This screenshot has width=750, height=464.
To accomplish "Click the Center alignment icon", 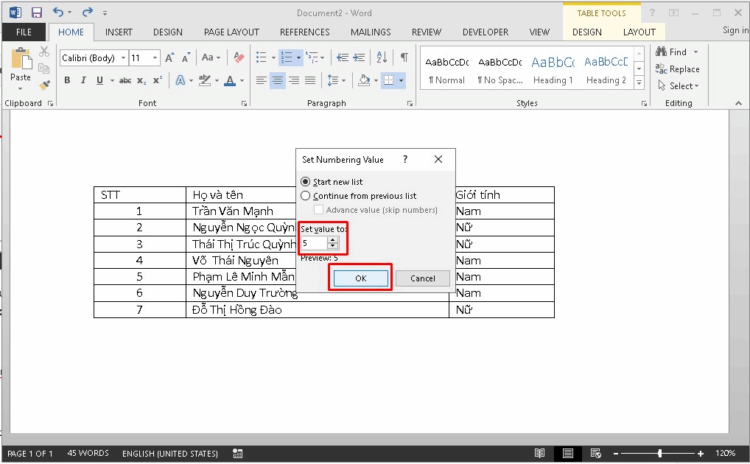I will 278,81.
